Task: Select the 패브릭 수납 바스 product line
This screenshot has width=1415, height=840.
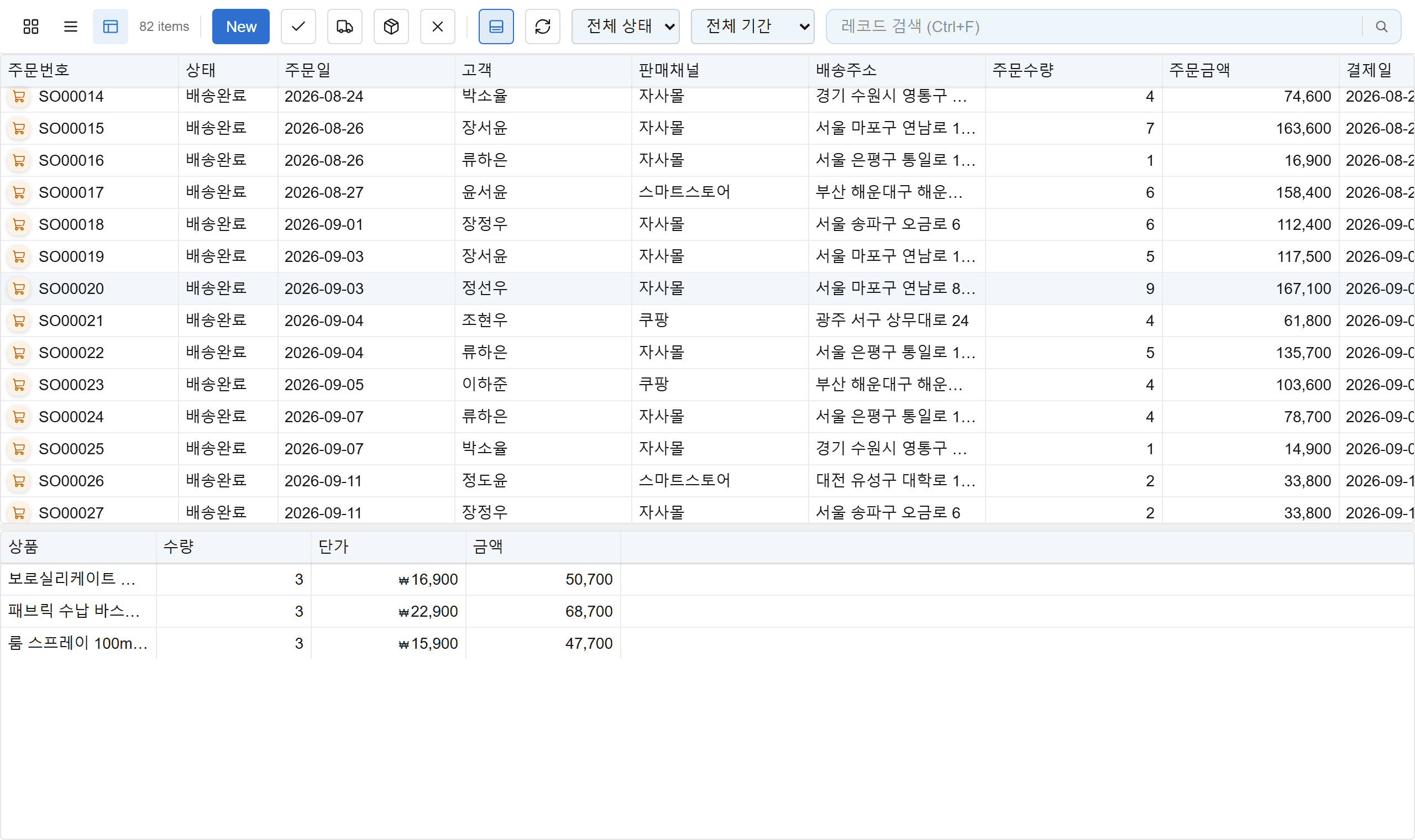Action: pyautogui.click(x=707, y=611)
